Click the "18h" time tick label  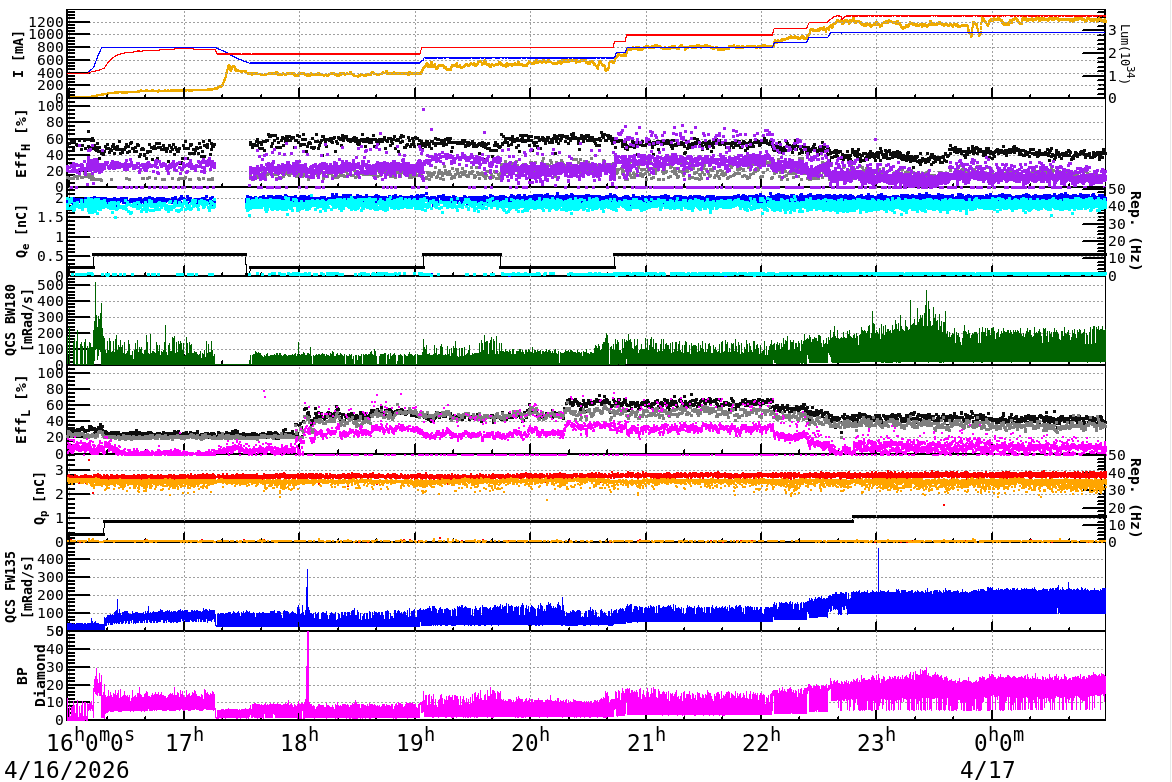pyautogui.click(x=300, y=742)
